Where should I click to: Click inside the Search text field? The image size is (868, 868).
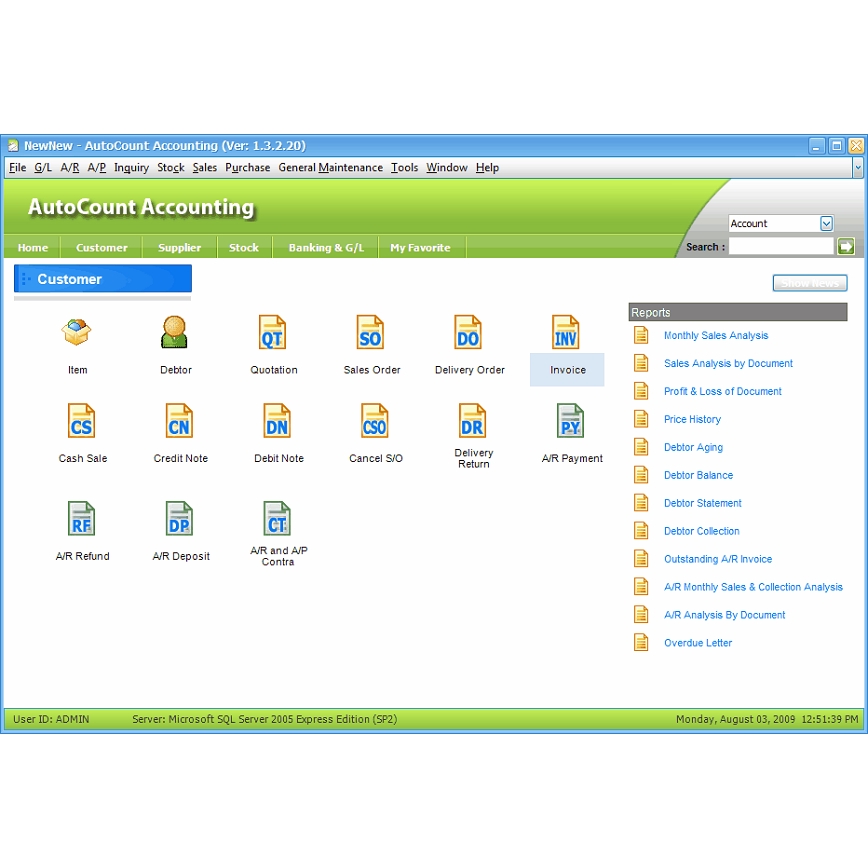tap(780, 246)
